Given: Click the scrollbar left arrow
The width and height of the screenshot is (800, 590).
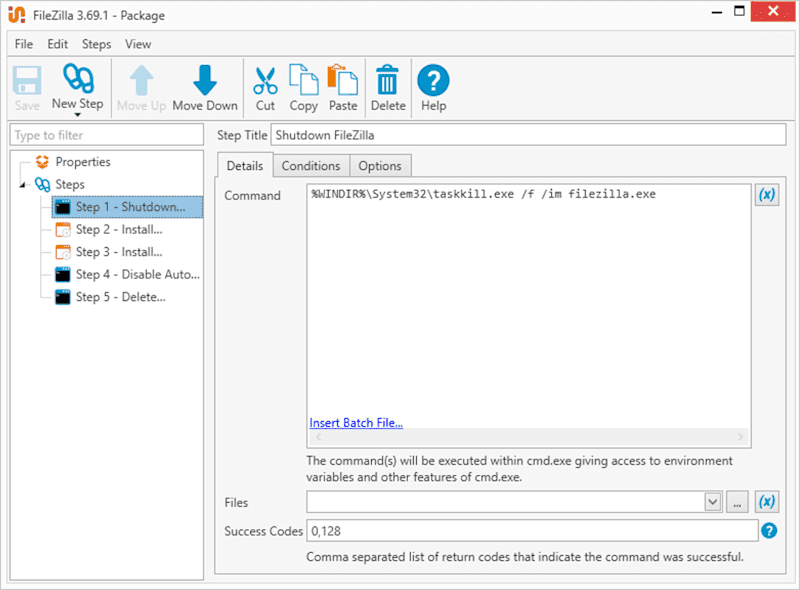Looking at the screenshot, I should tap(318, 437).
